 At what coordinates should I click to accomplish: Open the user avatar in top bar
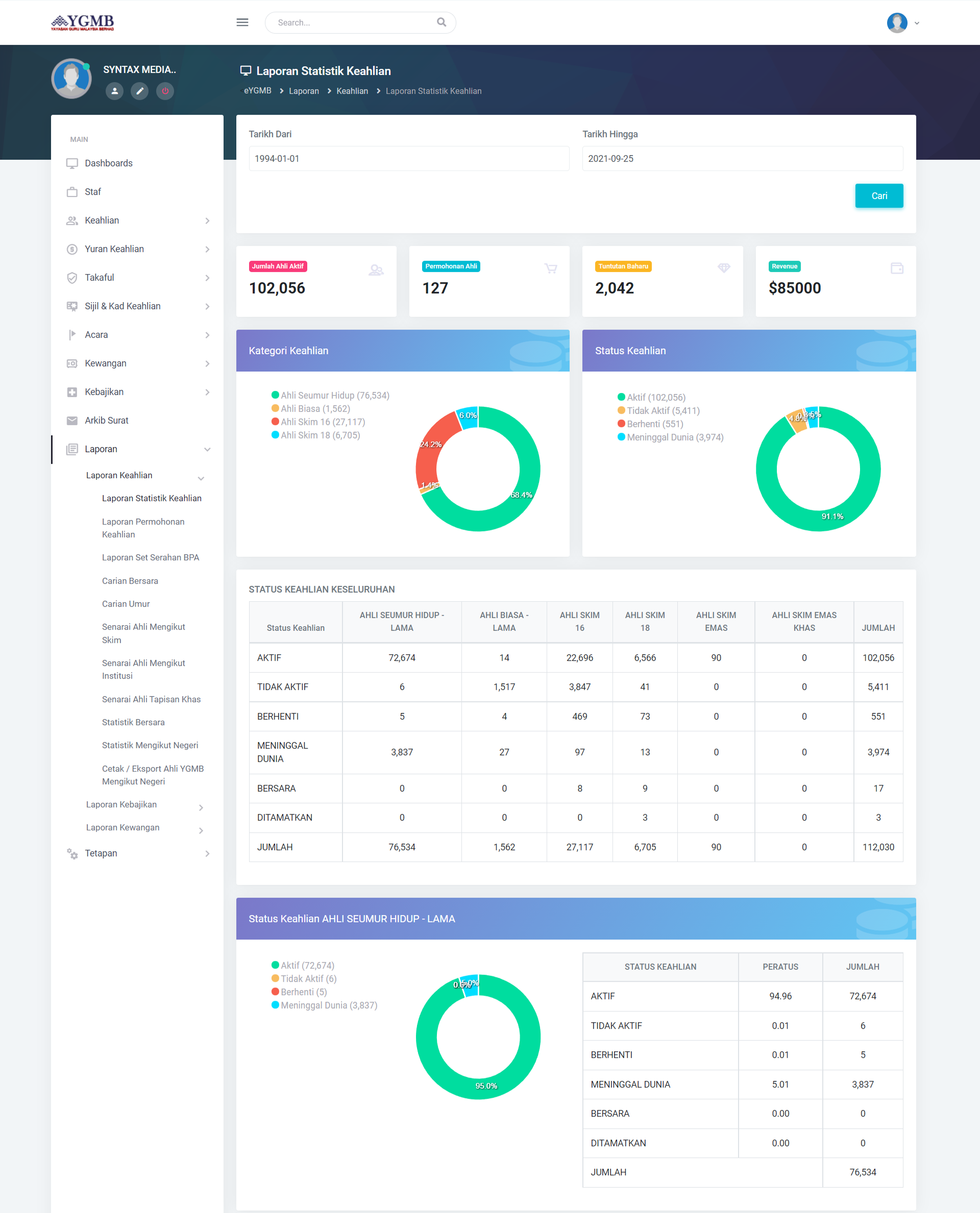(897, 22)
